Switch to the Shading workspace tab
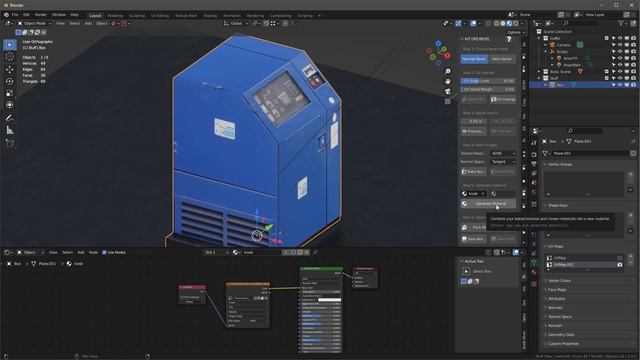This screenshot has width=640, height=360. coord(210,16)
